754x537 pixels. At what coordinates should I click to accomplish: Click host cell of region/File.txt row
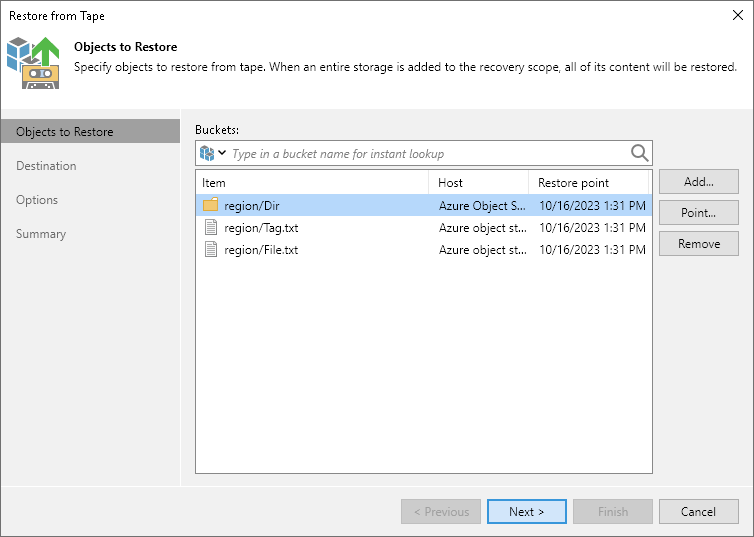tap(483, 250)
